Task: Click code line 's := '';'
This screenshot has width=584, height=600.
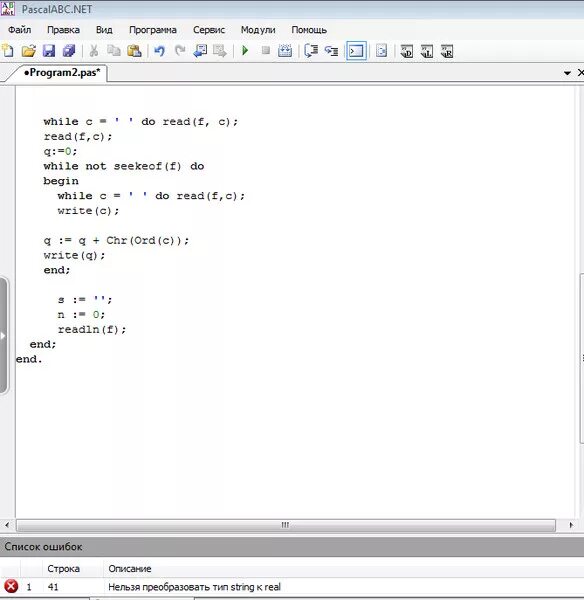Action: 85,300
